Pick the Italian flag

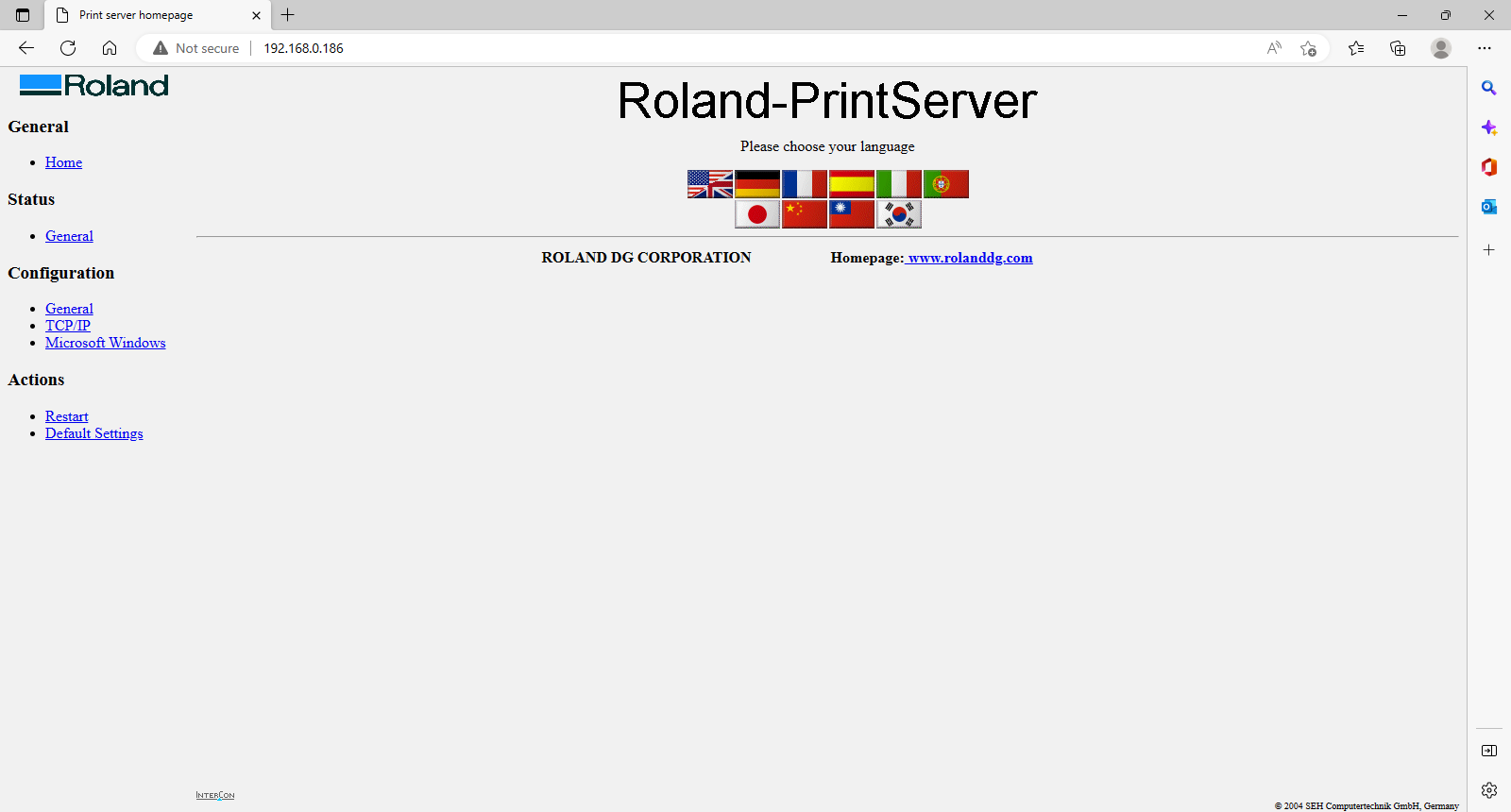(899, 184)
